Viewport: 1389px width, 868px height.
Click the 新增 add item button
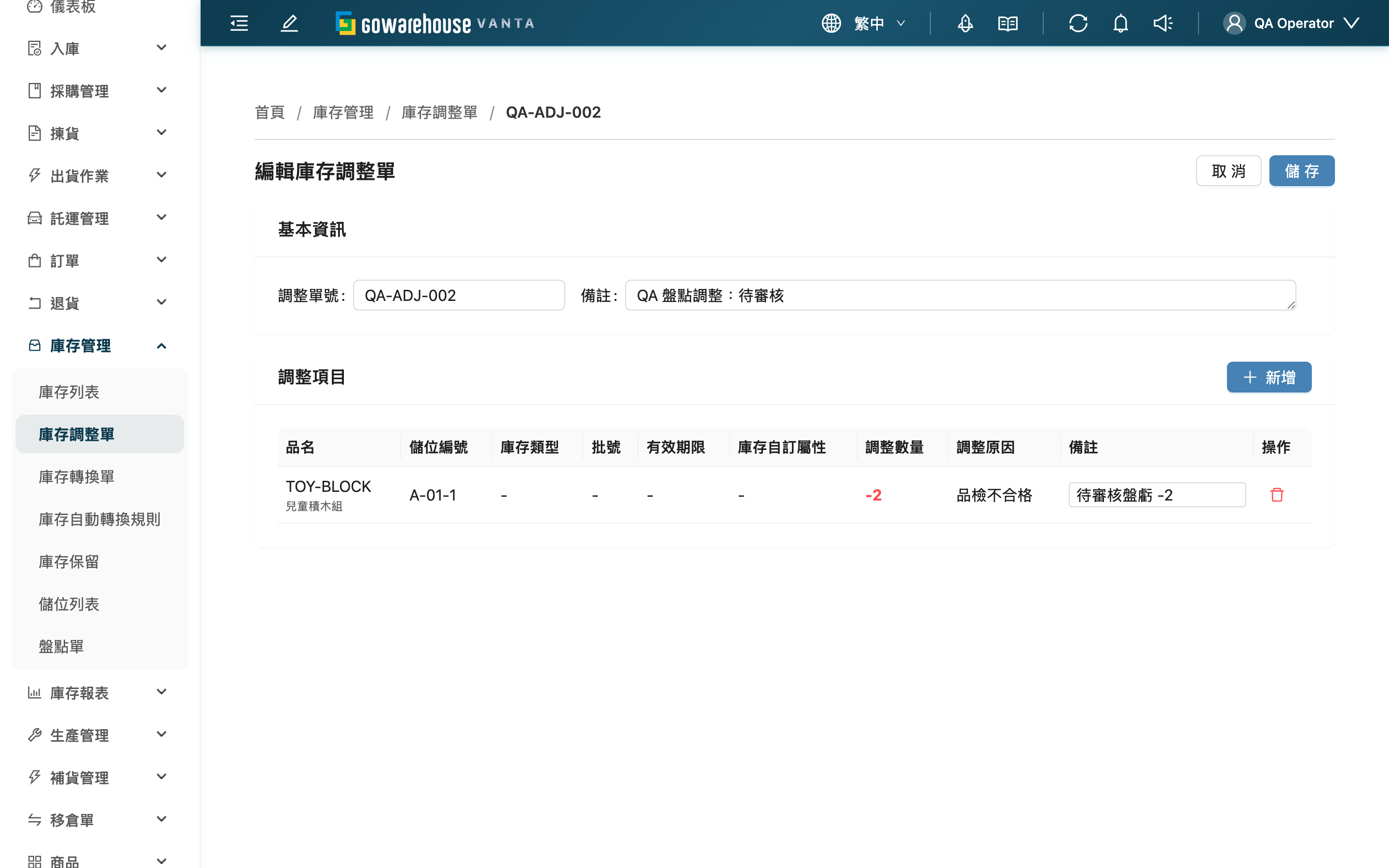pos(1269,378)
